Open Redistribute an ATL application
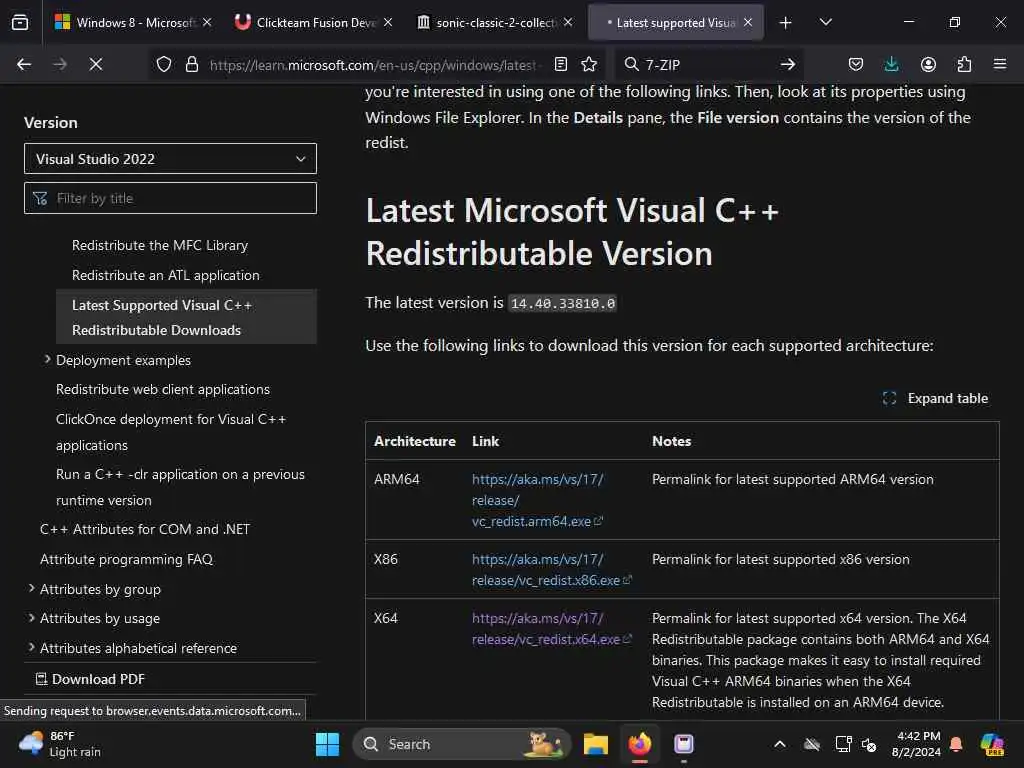 pyautogui.click(x=166, y=276)
